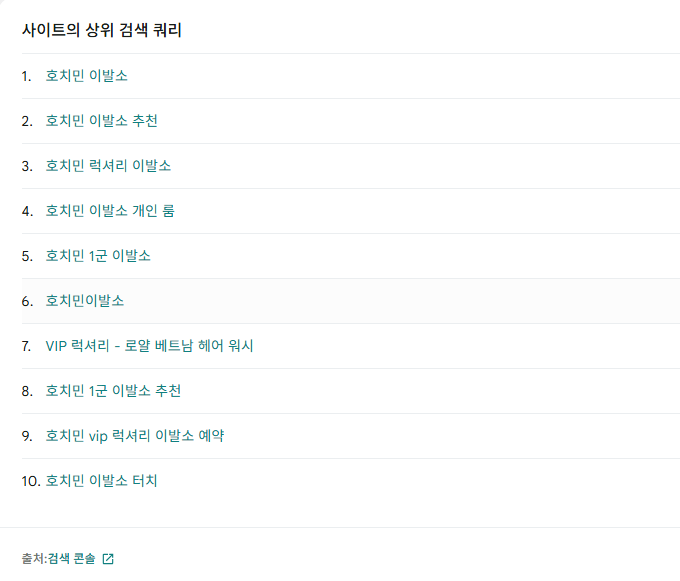Image resolution: width=680 pixels, height=581 pixels.
Task: Open the external link icon beside 검색 콘솔
Action: pyautogui.click(x=108, y=559)
